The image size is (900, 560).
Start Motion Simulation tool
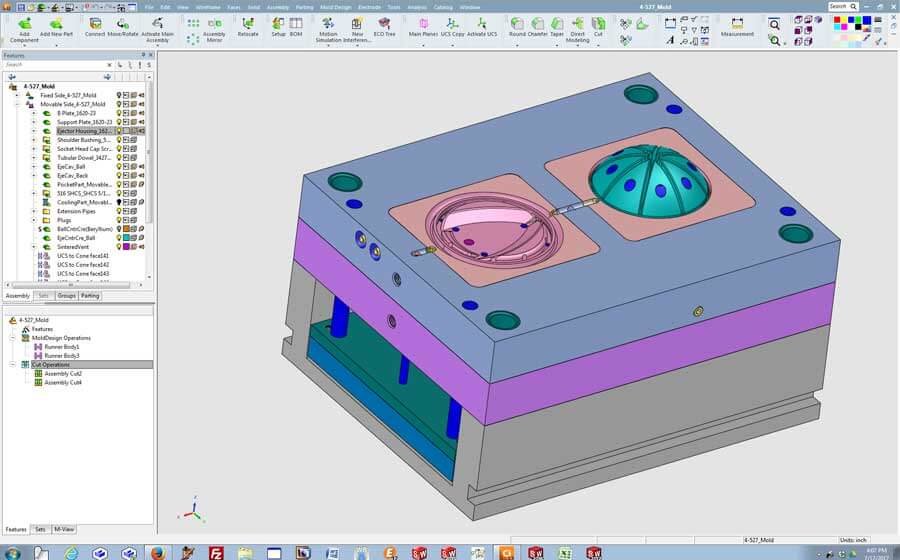click(x=328, y=25)
